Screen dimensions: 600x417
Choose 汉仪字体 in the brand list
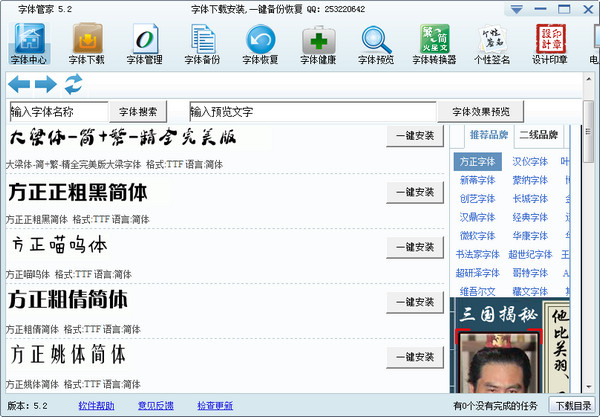click(530, 161)
